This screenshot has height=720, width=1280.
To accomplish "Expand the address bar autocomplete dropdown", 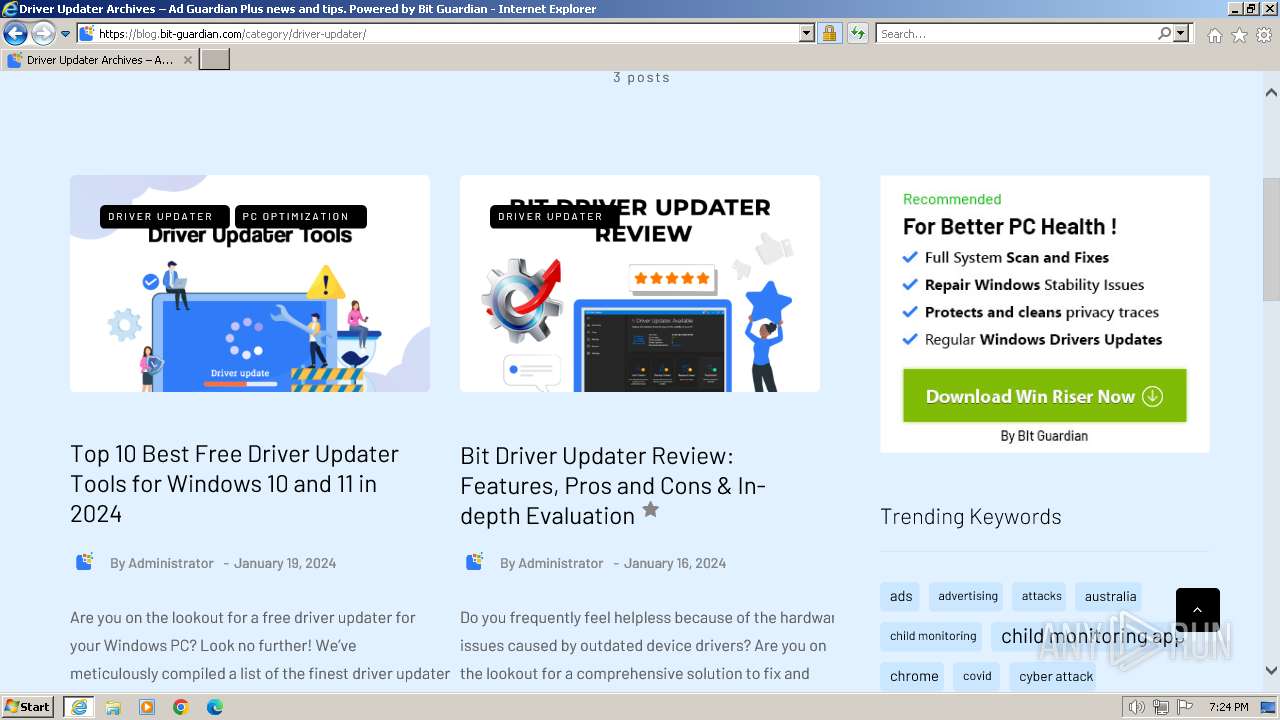I will 807,34.
